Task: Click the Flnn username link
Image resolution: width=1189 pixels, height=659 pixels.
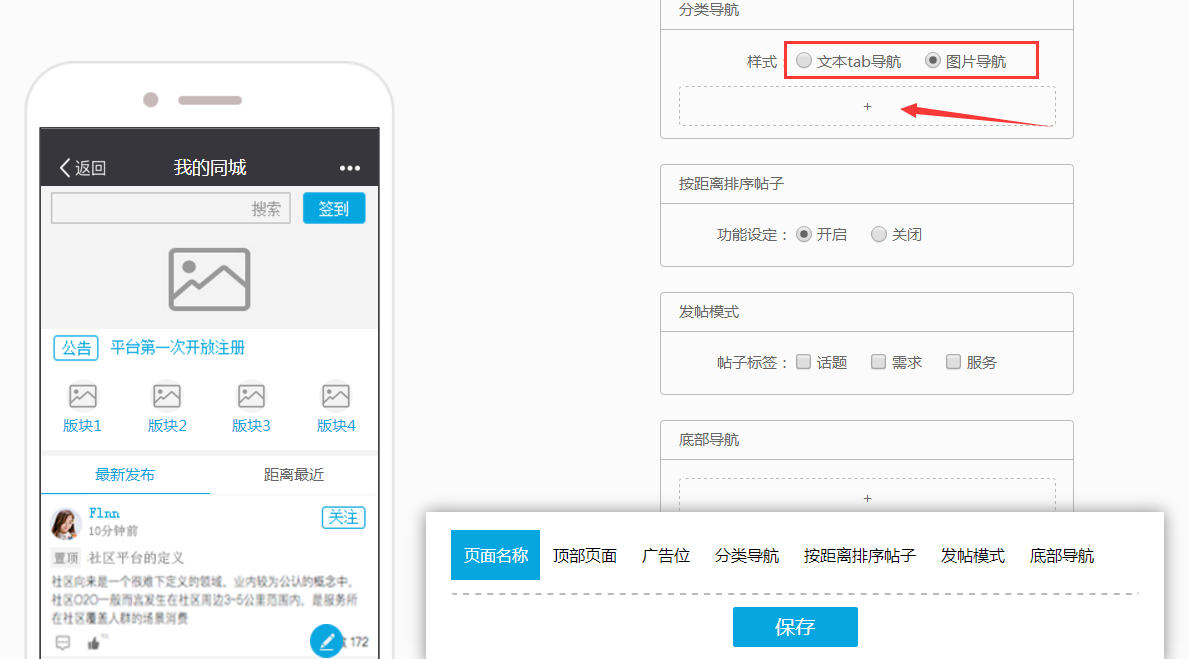Action: 104,513
